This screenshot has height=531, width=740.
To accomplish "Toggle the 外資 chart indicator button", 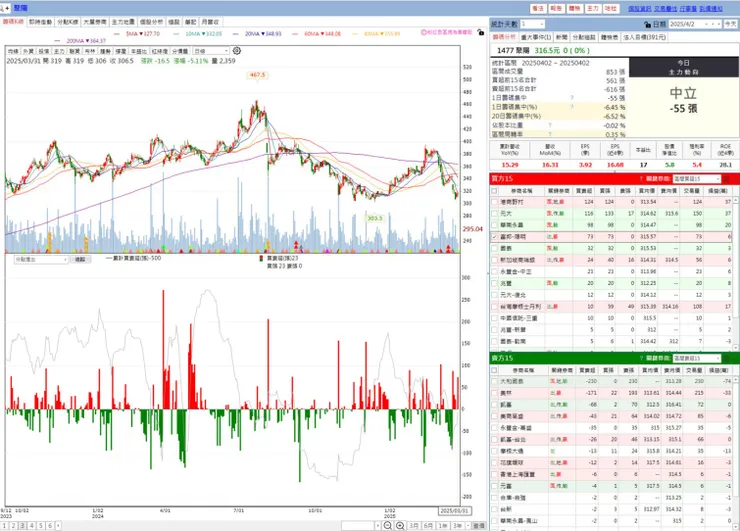I will point(28,51).
